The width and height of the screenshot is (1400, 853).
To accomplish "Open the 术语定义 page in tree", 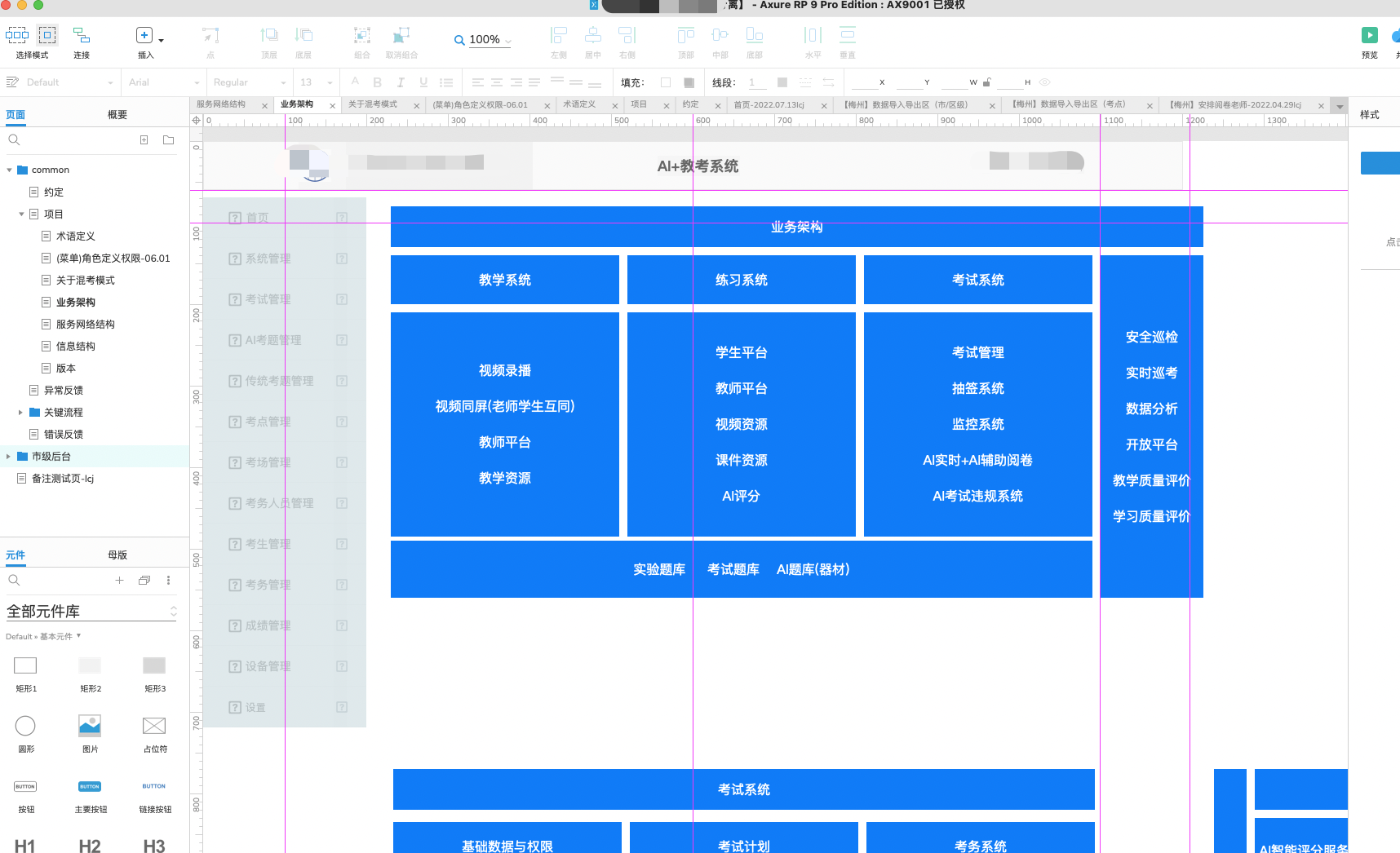I will pyautogui.click(x=76, y=236).
